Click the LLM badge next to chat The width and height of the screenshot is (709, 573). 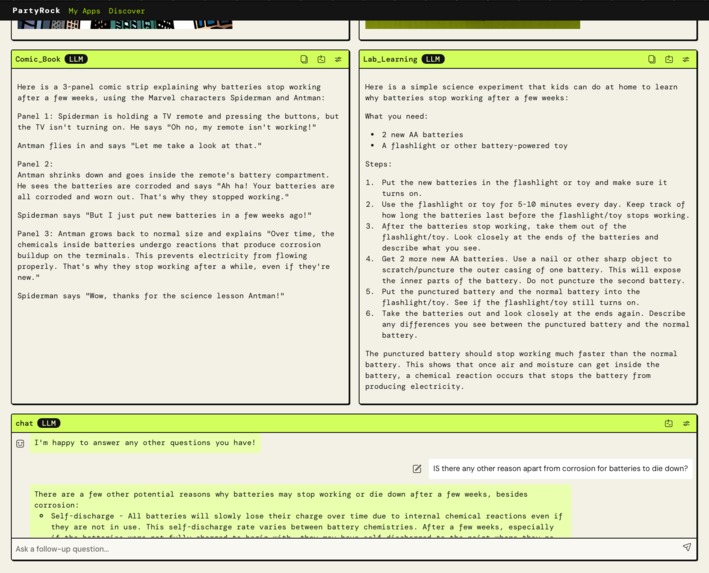49,423
